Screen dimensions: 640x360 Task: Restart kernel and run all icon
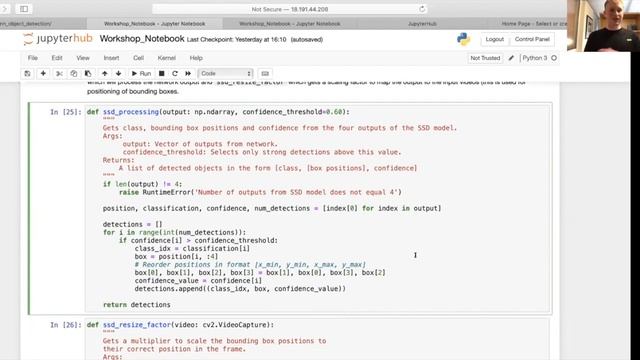coord(188,73)
